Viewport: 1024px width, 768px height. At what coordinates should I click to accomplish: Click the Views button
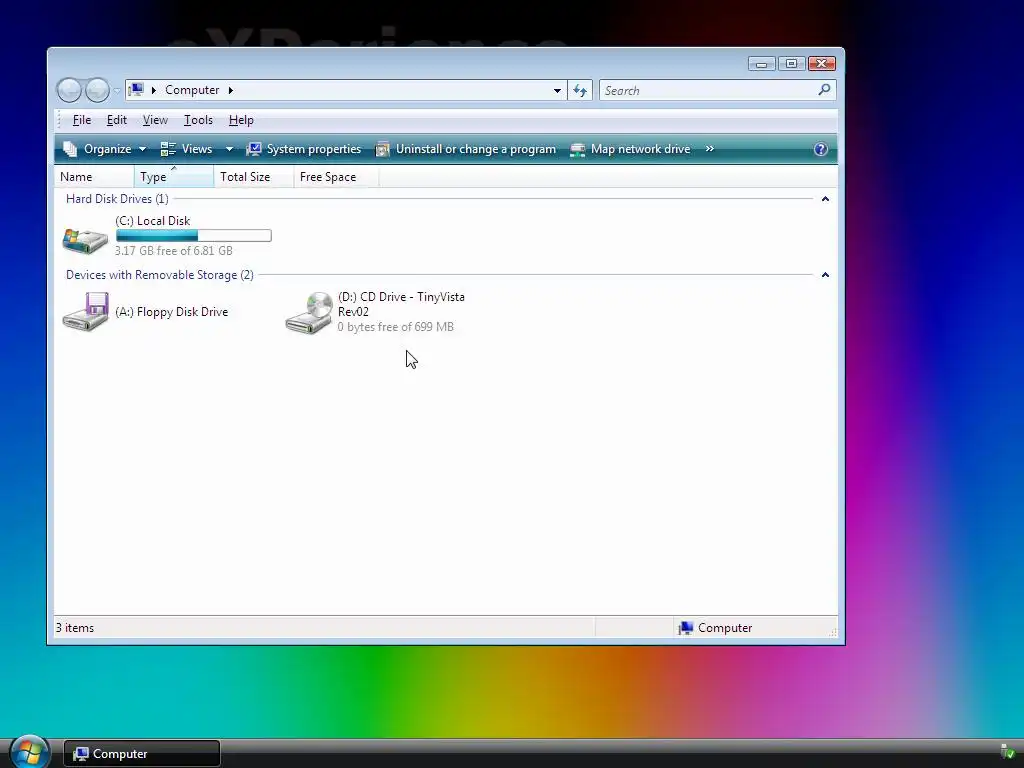[x=187, y=149]
